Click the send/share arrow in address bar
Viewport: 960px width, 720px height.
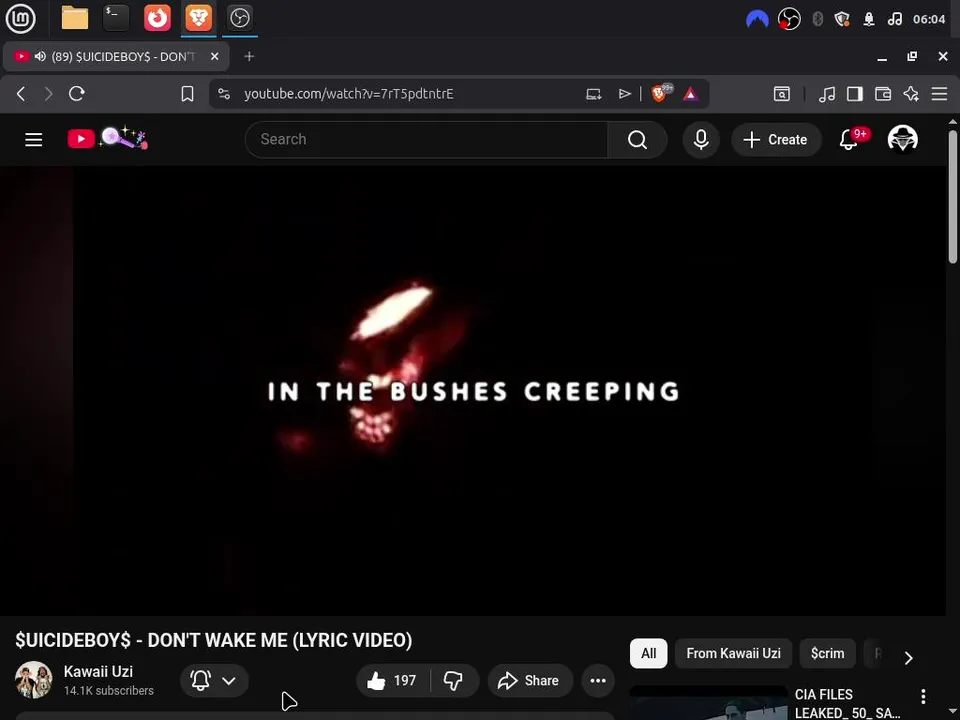pos(624,94)
